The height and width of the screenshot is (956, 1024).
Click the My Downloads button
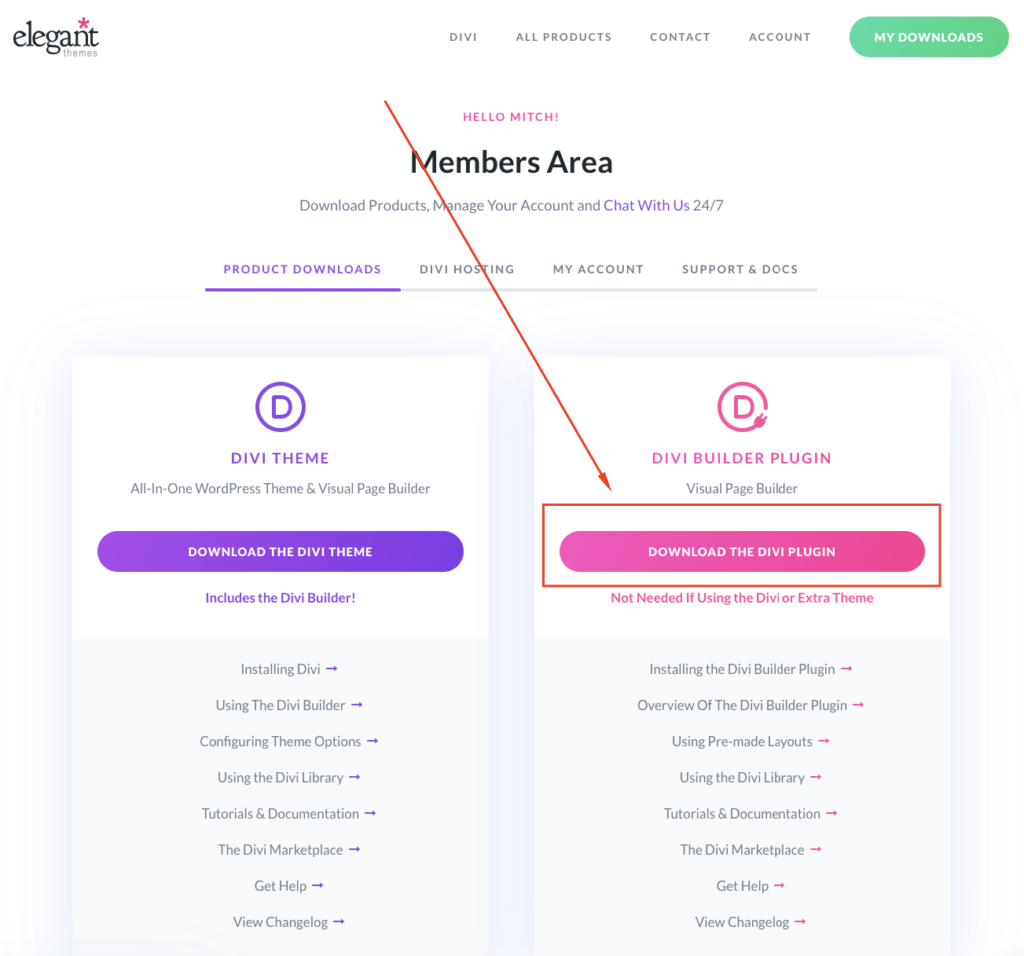pyautogui.click(x=928, y=37)
